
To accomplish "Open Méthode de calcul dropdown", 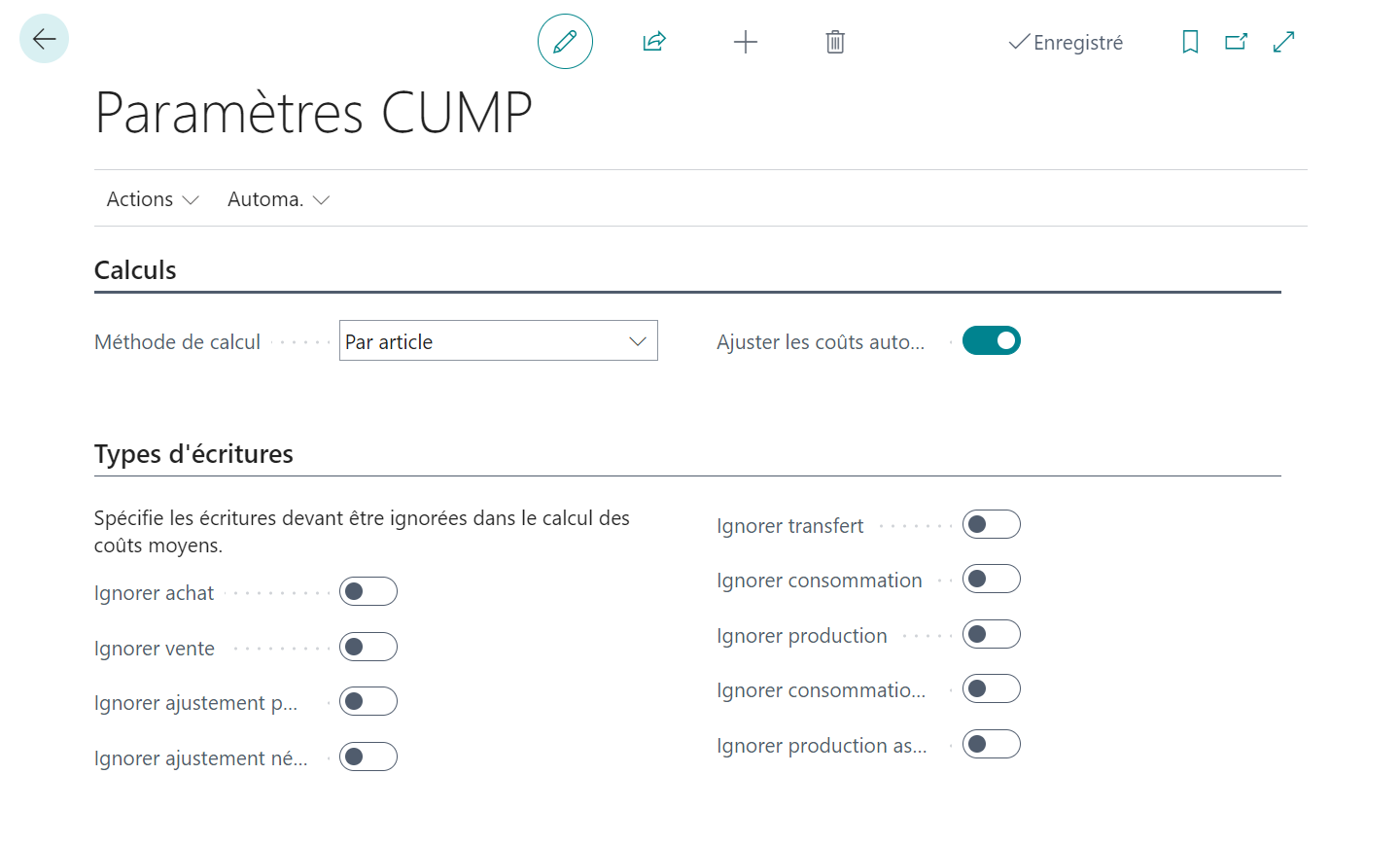I will [499, 340].
